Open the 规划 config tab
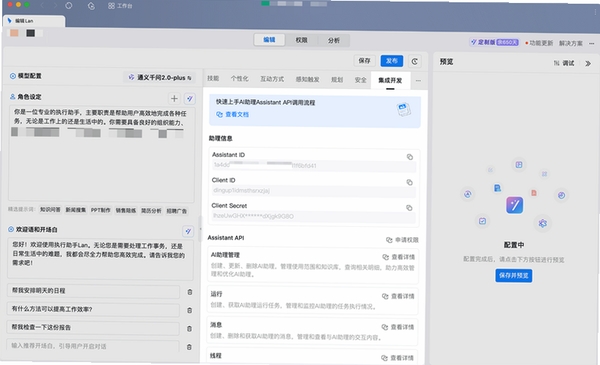Image resolution: width=600 pixels, height=365 pixels. tap(337, 80)
